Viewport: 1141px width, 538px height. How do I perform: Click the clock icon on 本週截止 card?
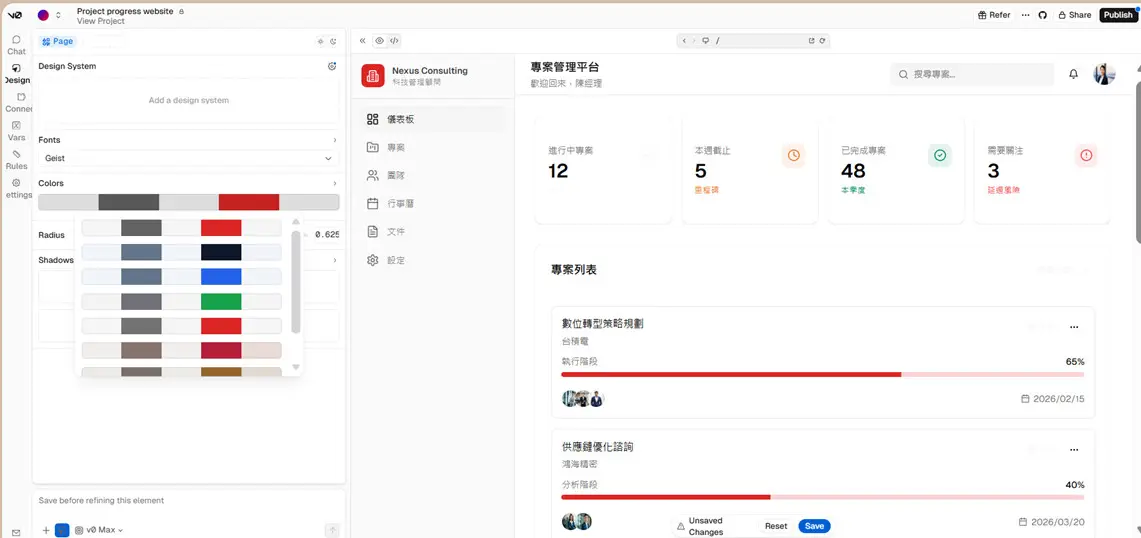pos(793,155)
